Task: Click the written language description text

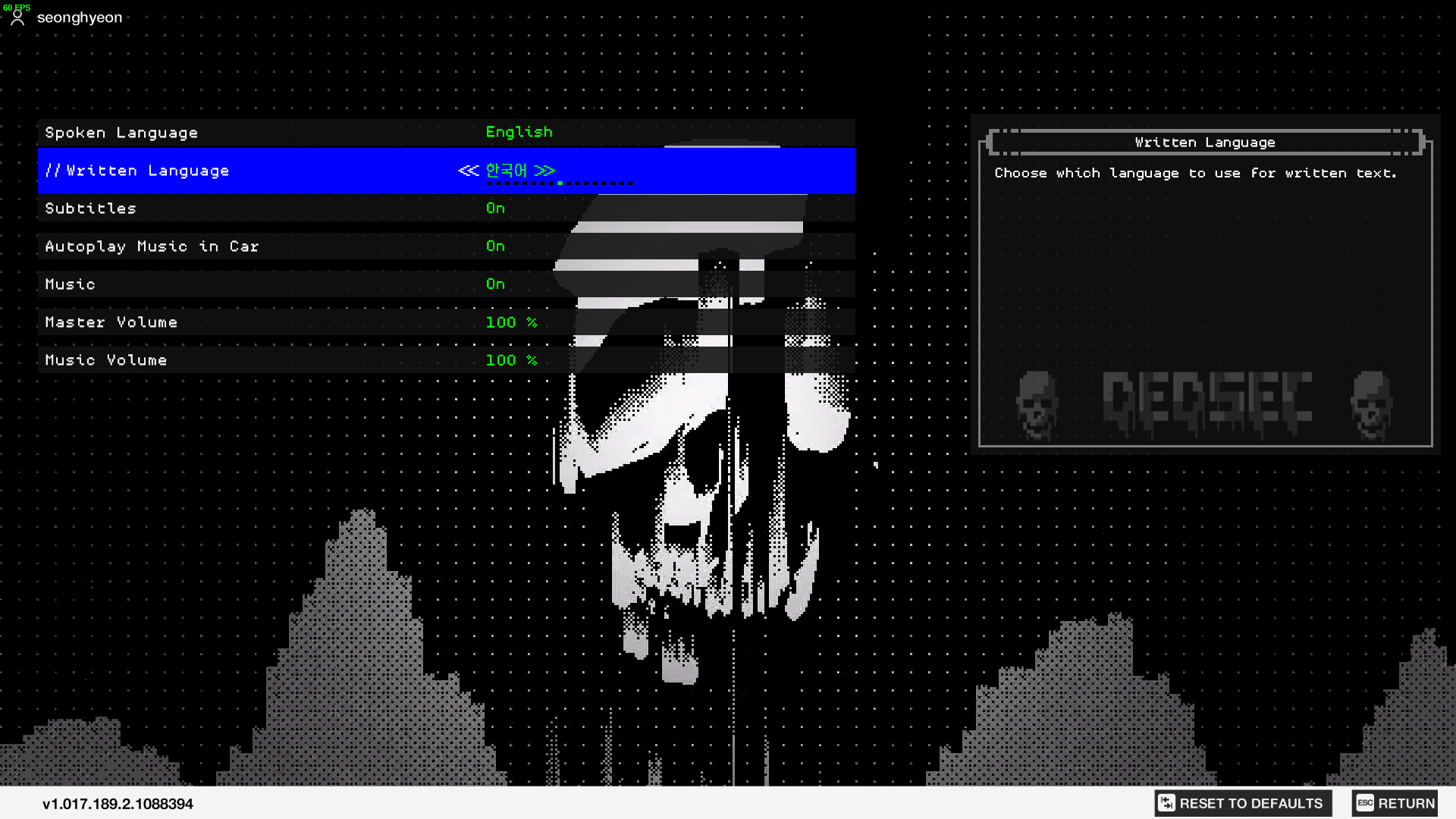Action: pos(1195,174)
